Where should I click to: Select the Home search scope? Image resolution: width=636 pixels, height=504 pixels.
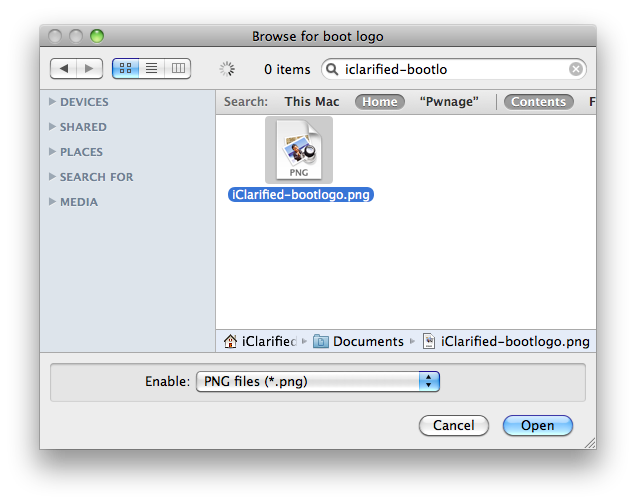[380, 102]
